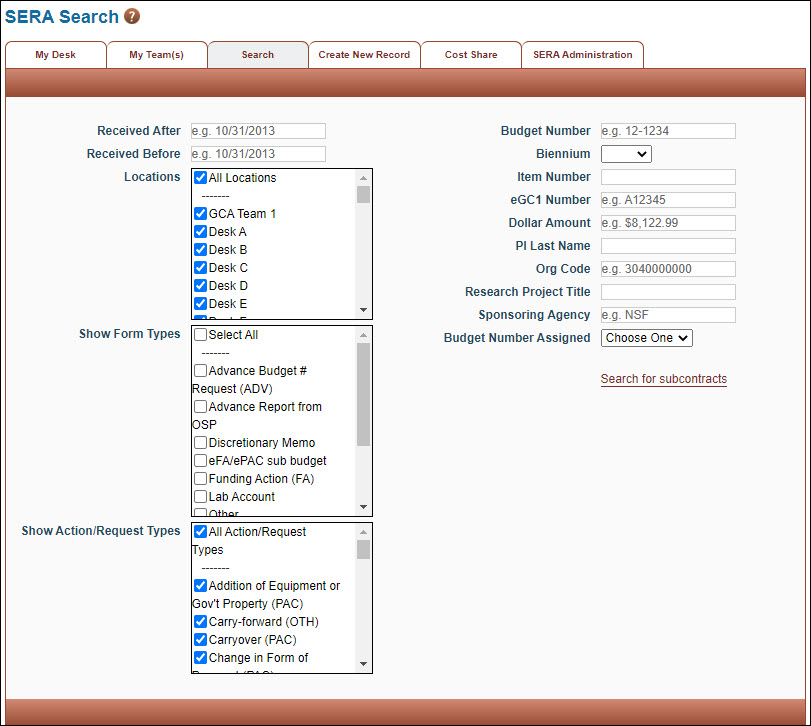Expand the Budget Number Assigned dropdown
The width and height of the screenshot is (811, 726).
(x=647, y=338)
